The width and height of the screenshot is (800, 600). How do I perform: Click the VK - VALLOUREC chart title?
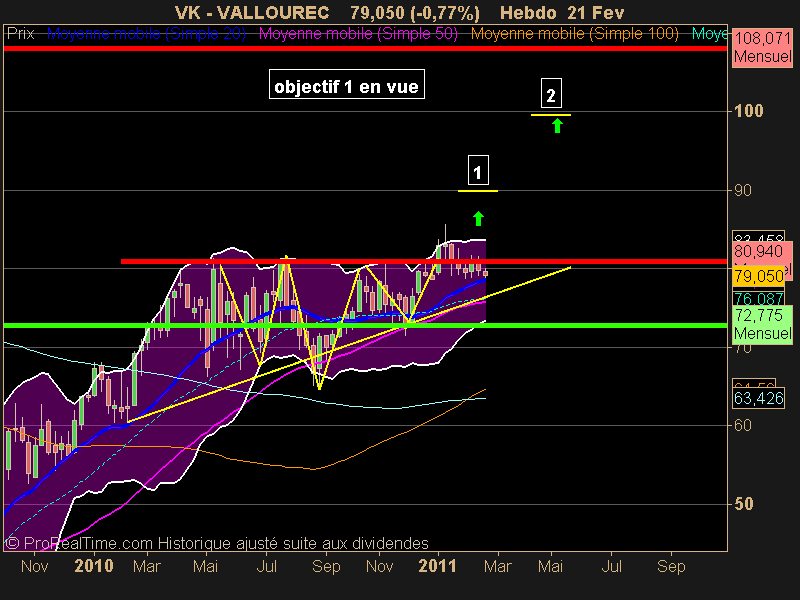click(252, 12)
